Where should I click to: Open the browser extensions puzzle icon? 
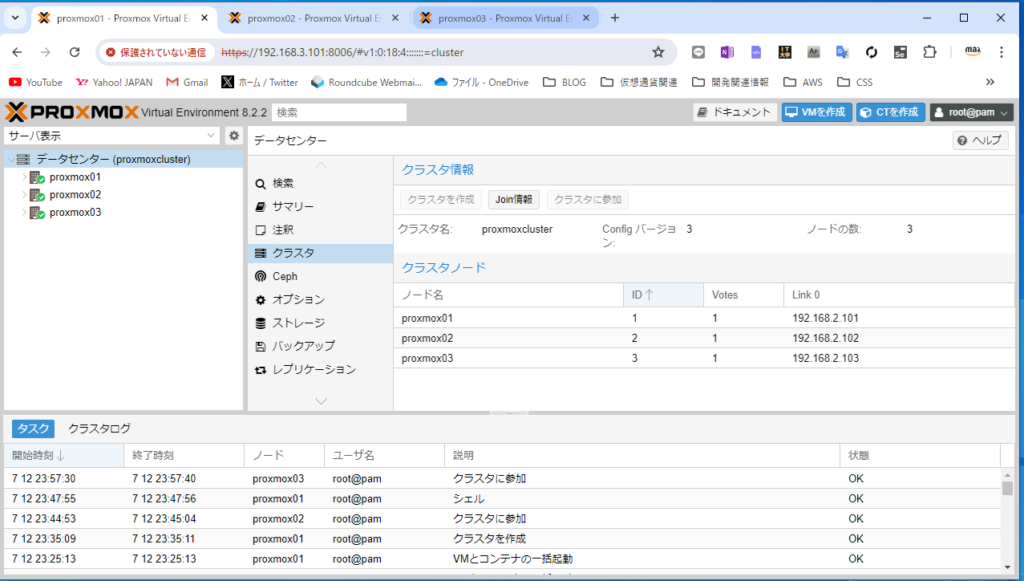929,52
